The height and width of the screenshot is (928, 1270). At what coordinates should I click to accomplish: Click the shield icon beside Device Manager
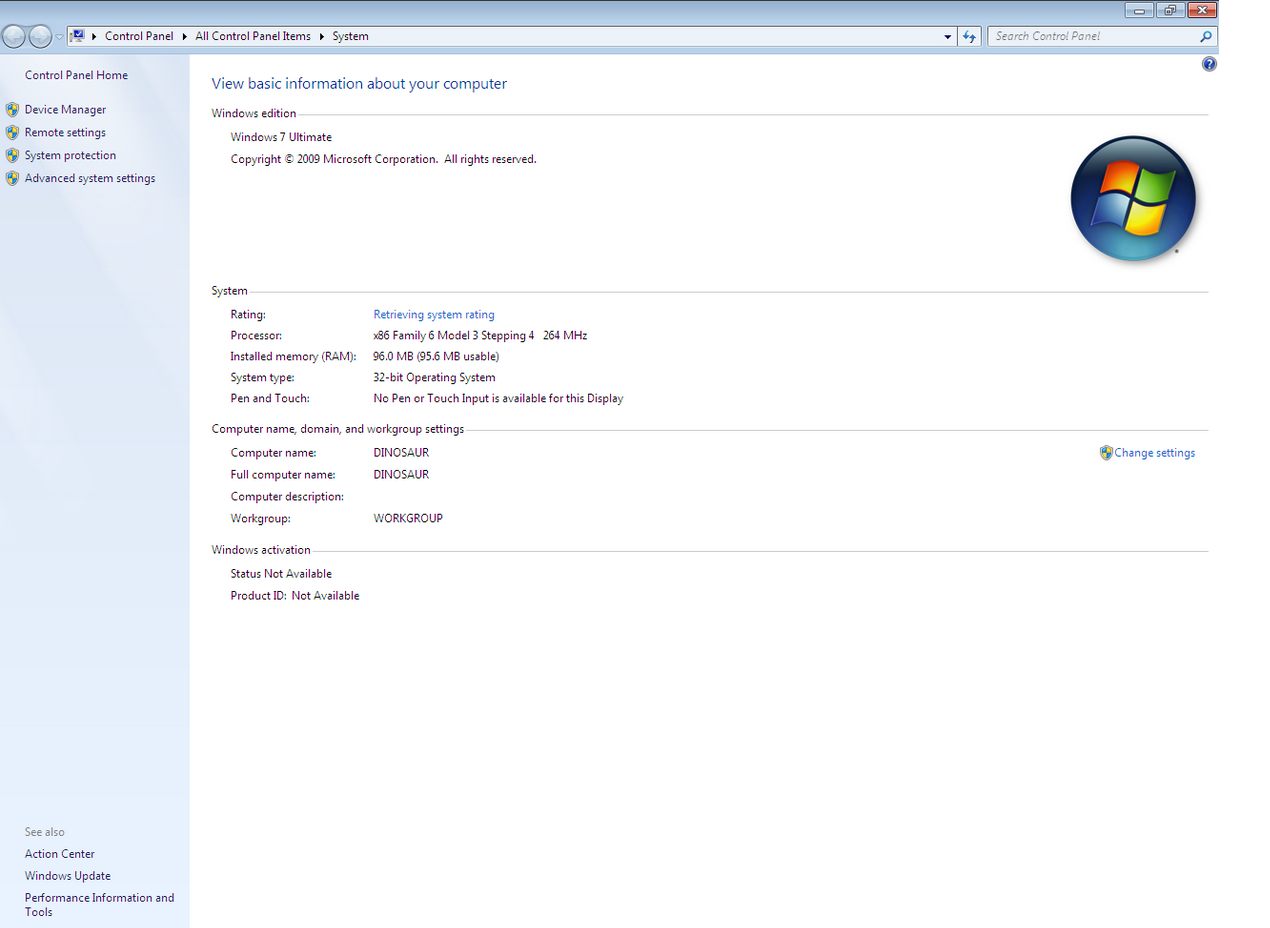click(x=12, y=110)
